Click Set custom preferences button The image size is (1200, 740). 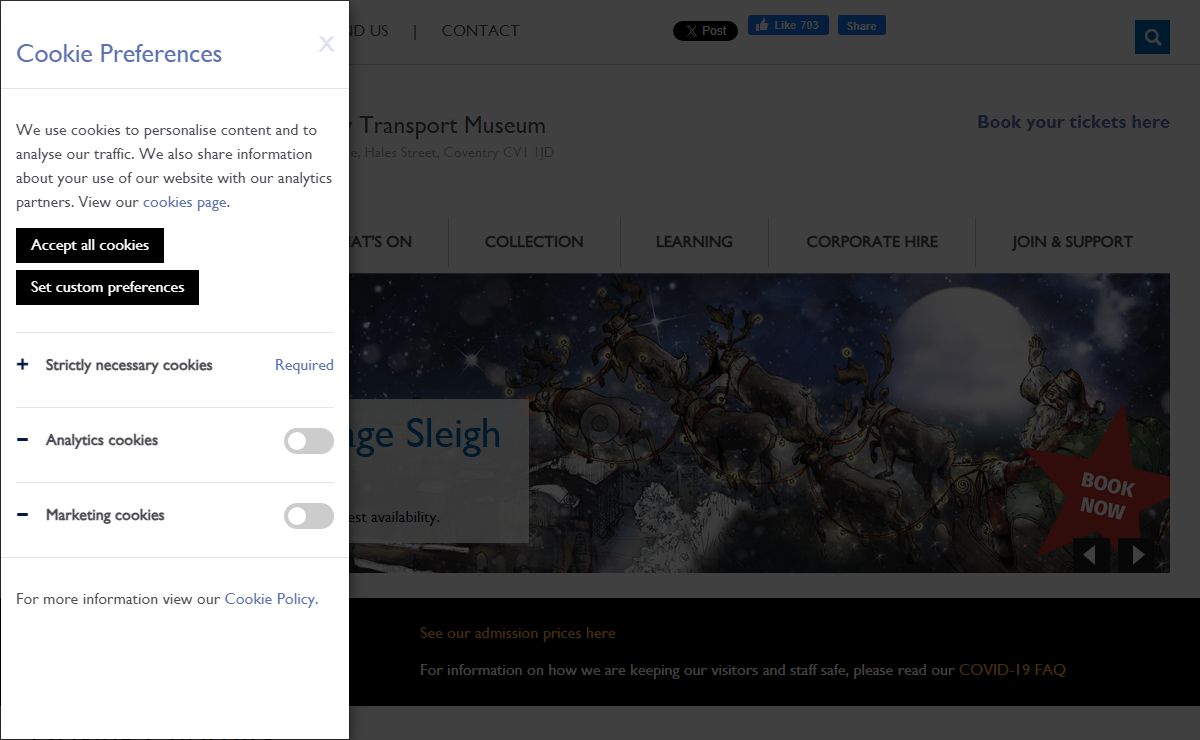tap(107, 287)
